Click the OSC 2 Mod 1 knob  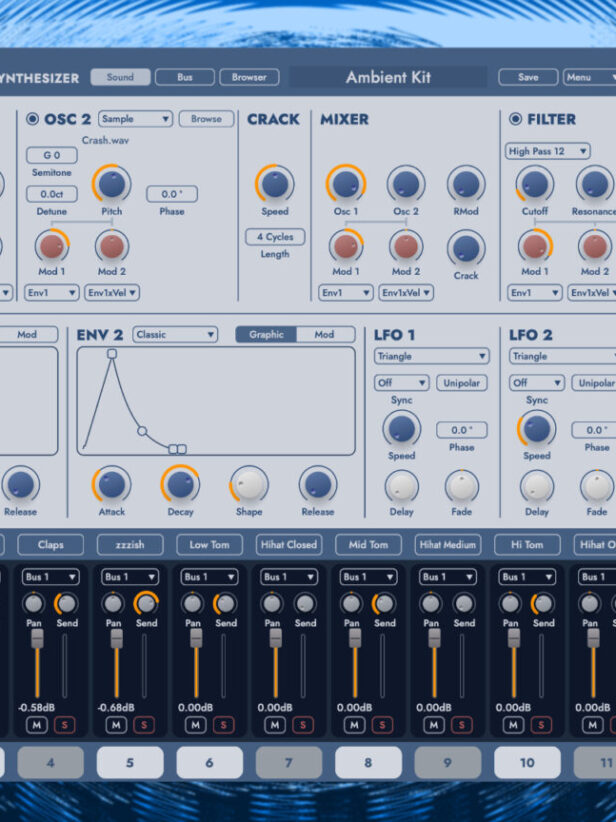[52, 246]
